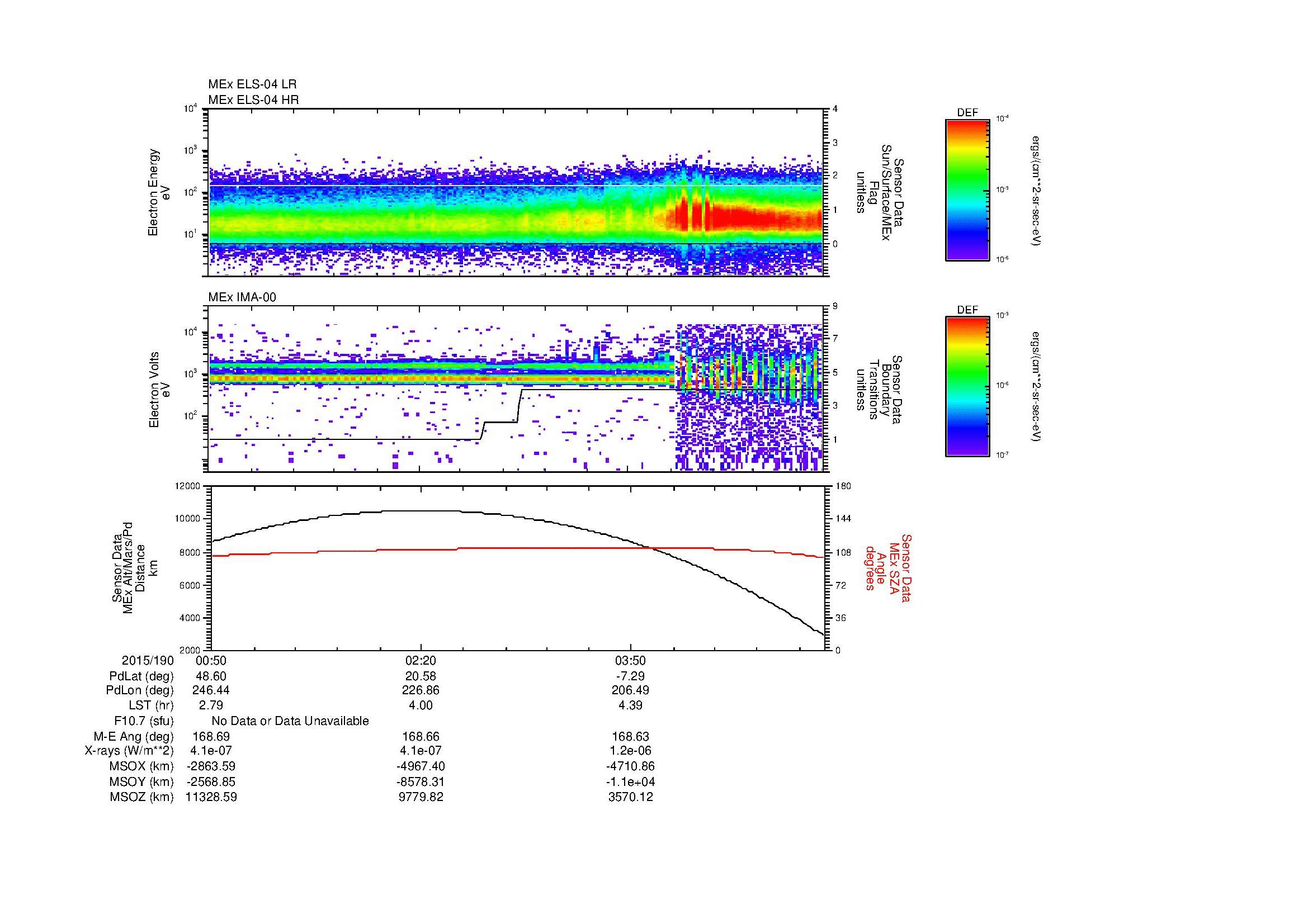
Task: Select the 'MEx ELS-04 LR' panel title
Action: [x=252, y=84]
